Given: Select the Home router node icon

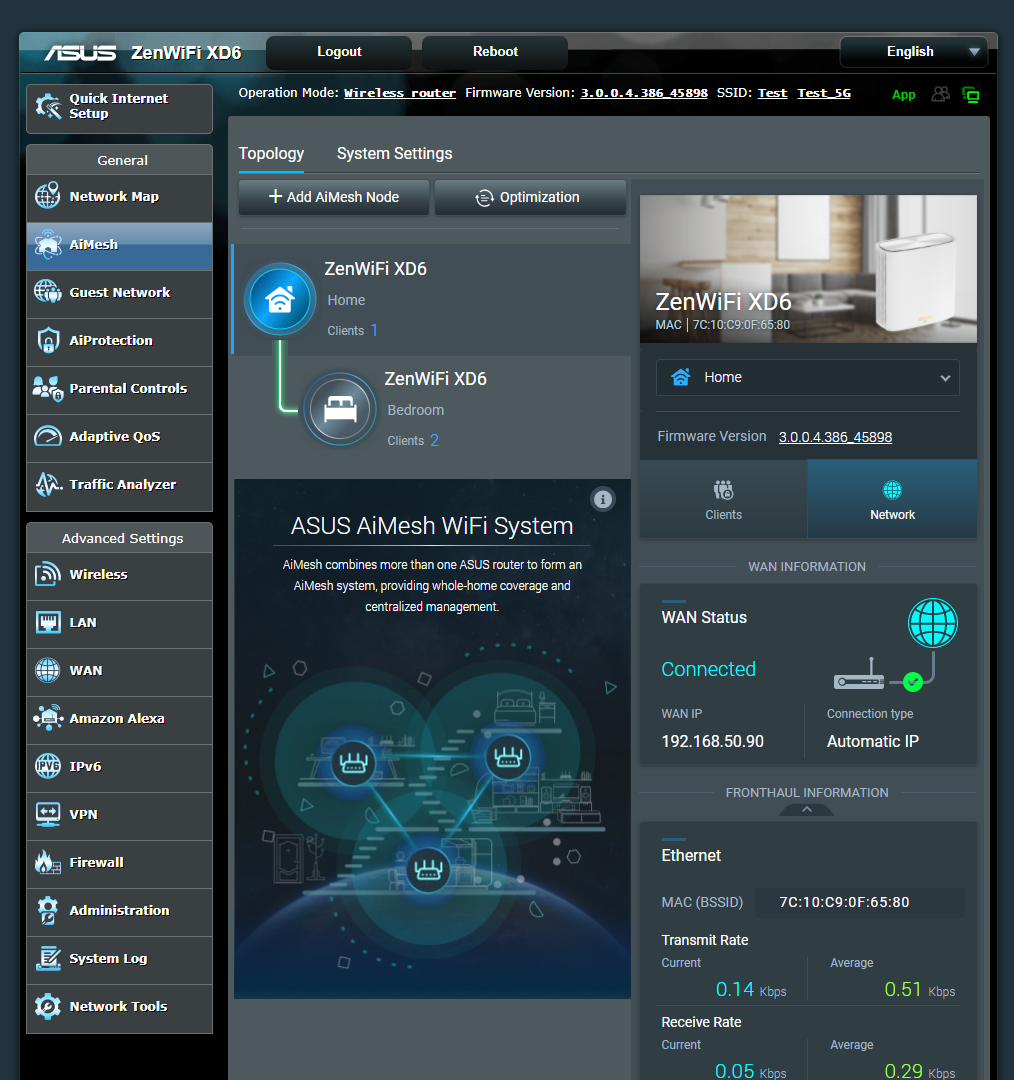Looking at the screenshot, I should 280,300.
